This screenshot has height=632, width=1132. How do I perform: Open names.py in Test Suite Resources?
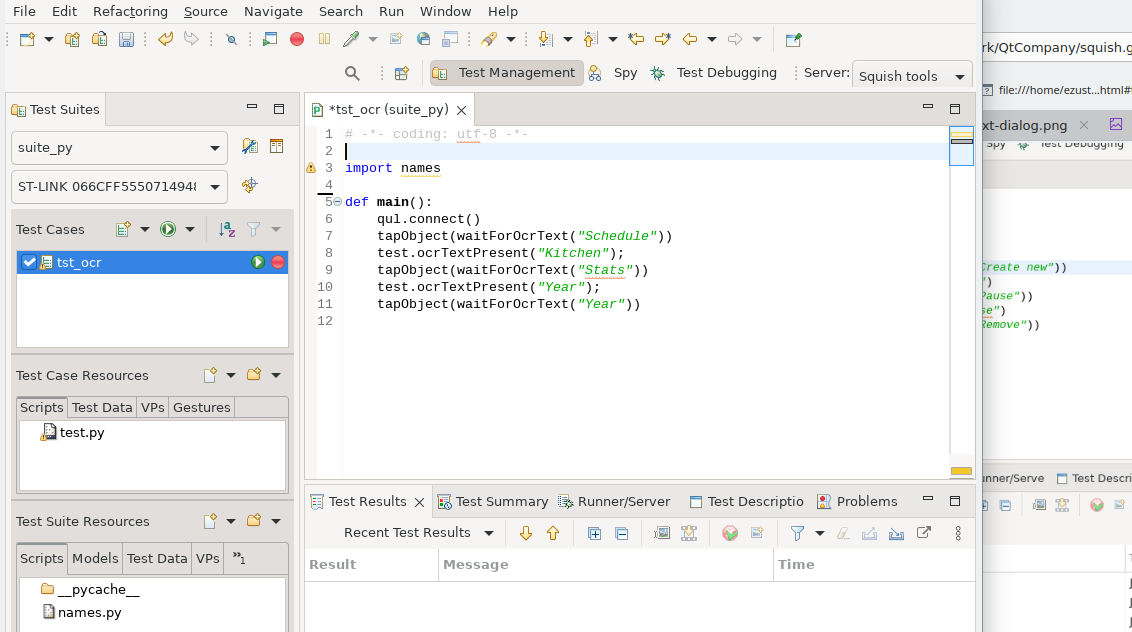pos(89,612)
